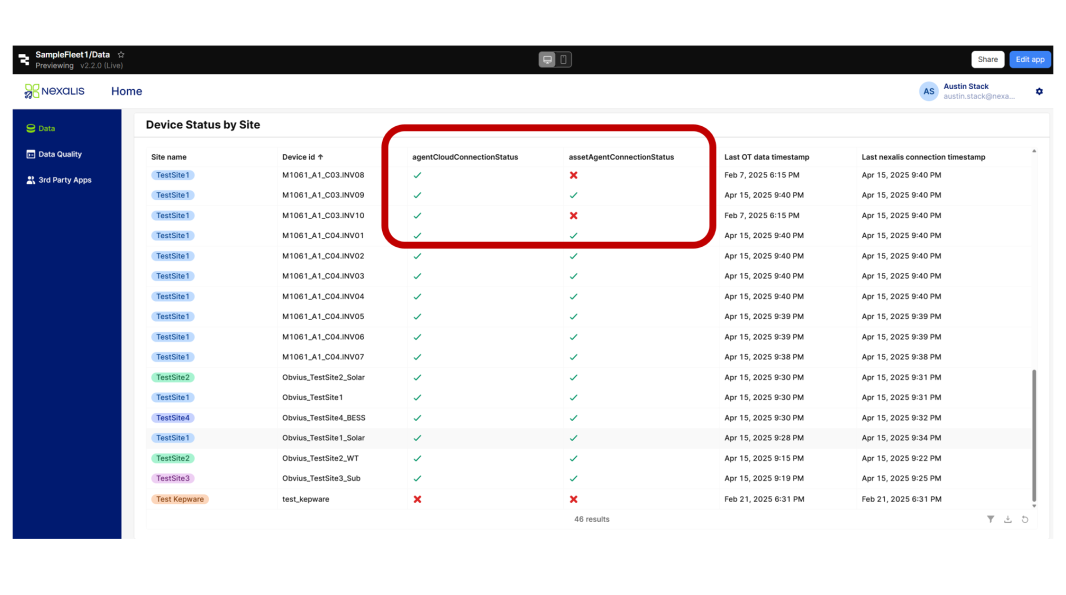Switch to desktop preview mode icon
This screenshot has width=1066, height=595.
pos(547,60)
